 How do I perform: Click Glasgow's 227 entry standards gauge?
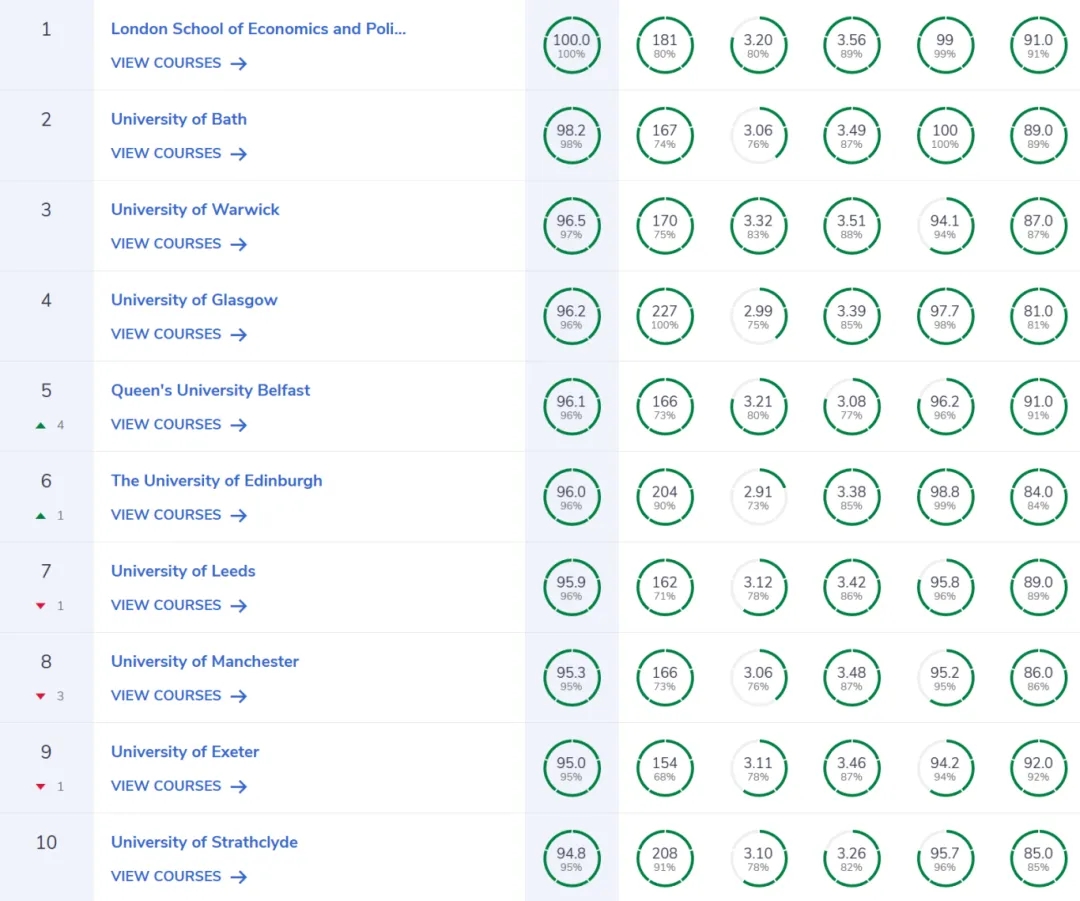click(x=665, y=317)
